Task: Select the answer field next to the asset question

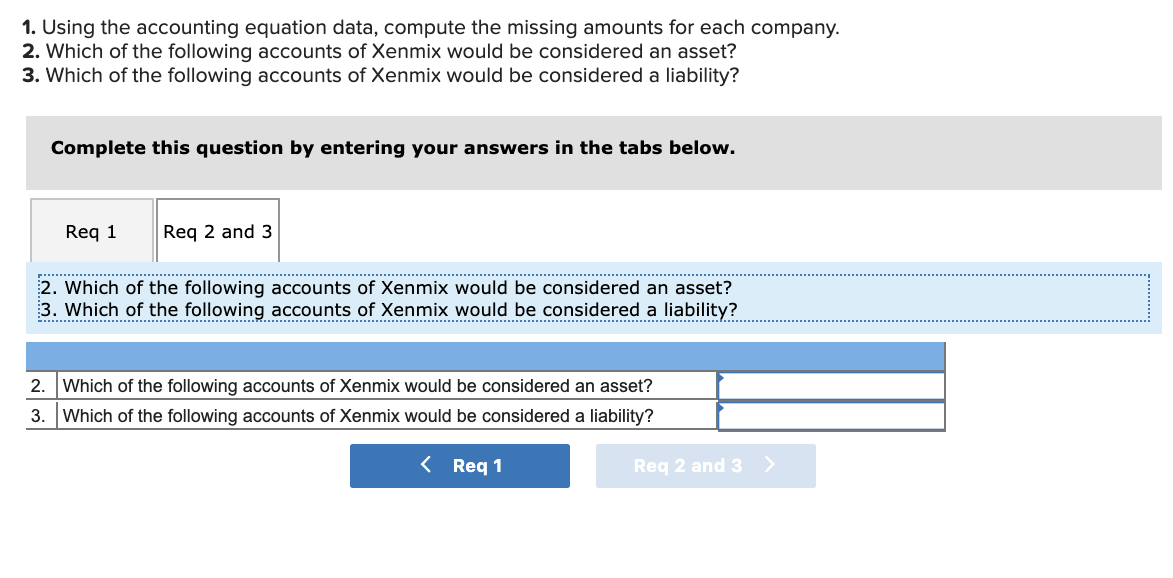Action: [830, 385]
